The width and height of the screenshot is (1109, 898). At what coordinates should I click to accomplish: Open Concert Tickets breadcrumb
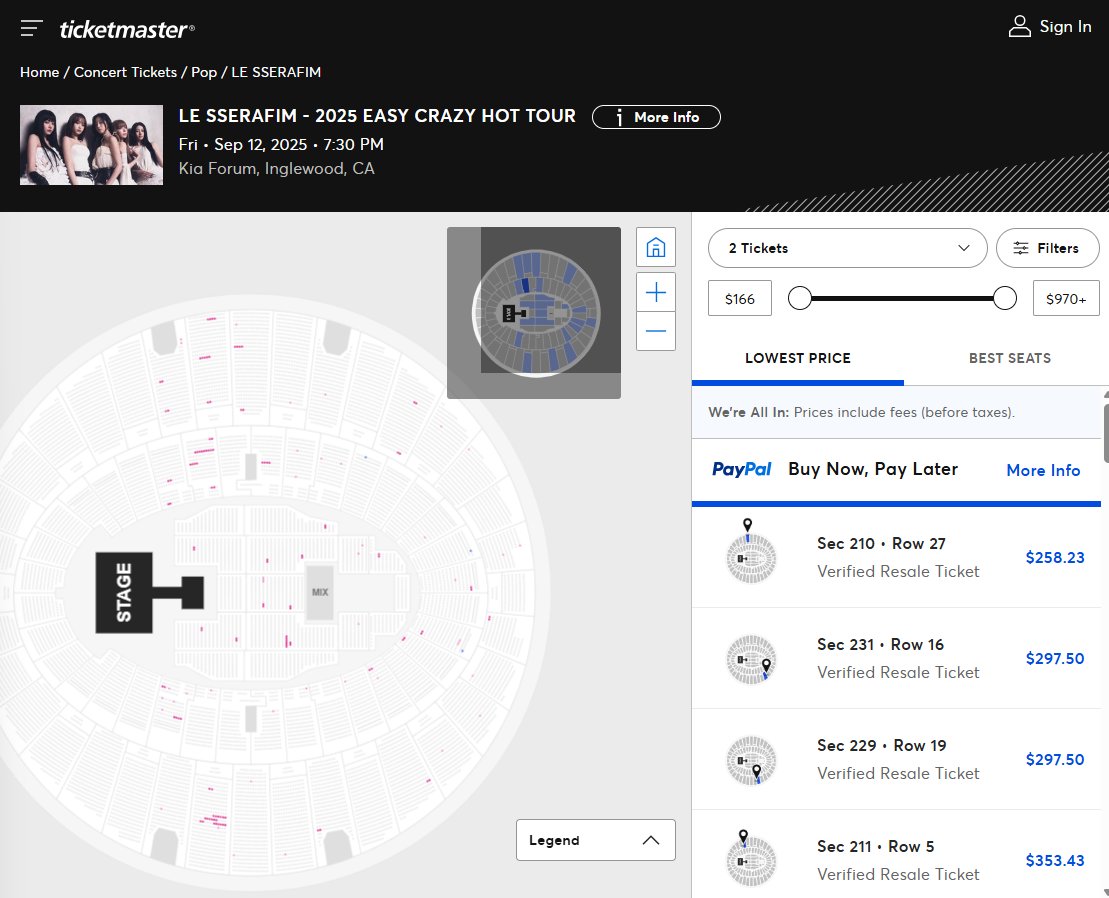125,72
